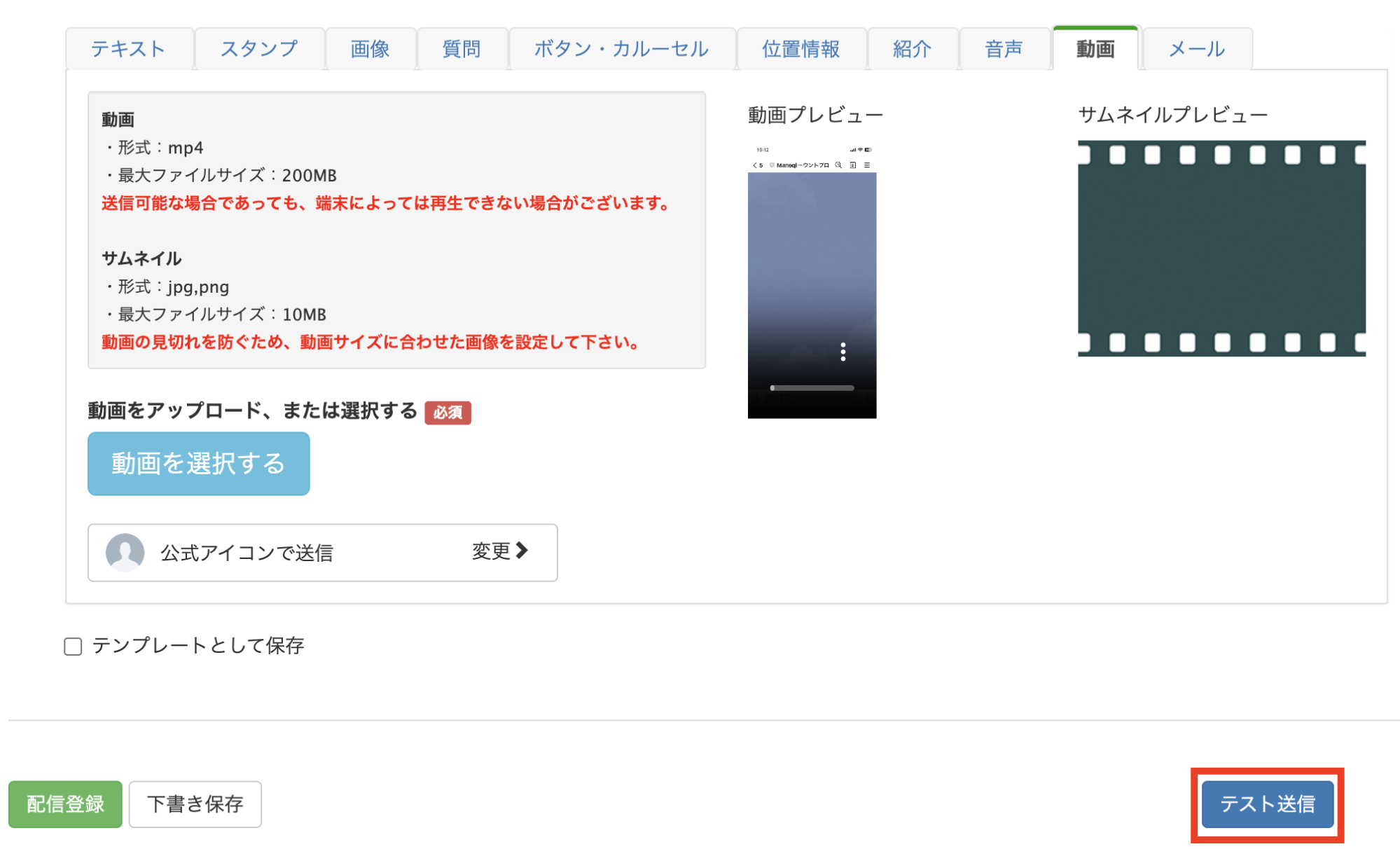Screen dimensions: 1400x849
Task: Select the 画像 tab
Action: 370,49
